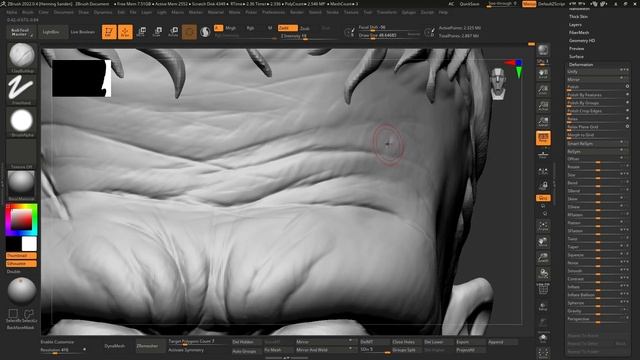Click the BPR render icon on right shelf
Viewport: 640px width, 360px height.
coord(543,50)
